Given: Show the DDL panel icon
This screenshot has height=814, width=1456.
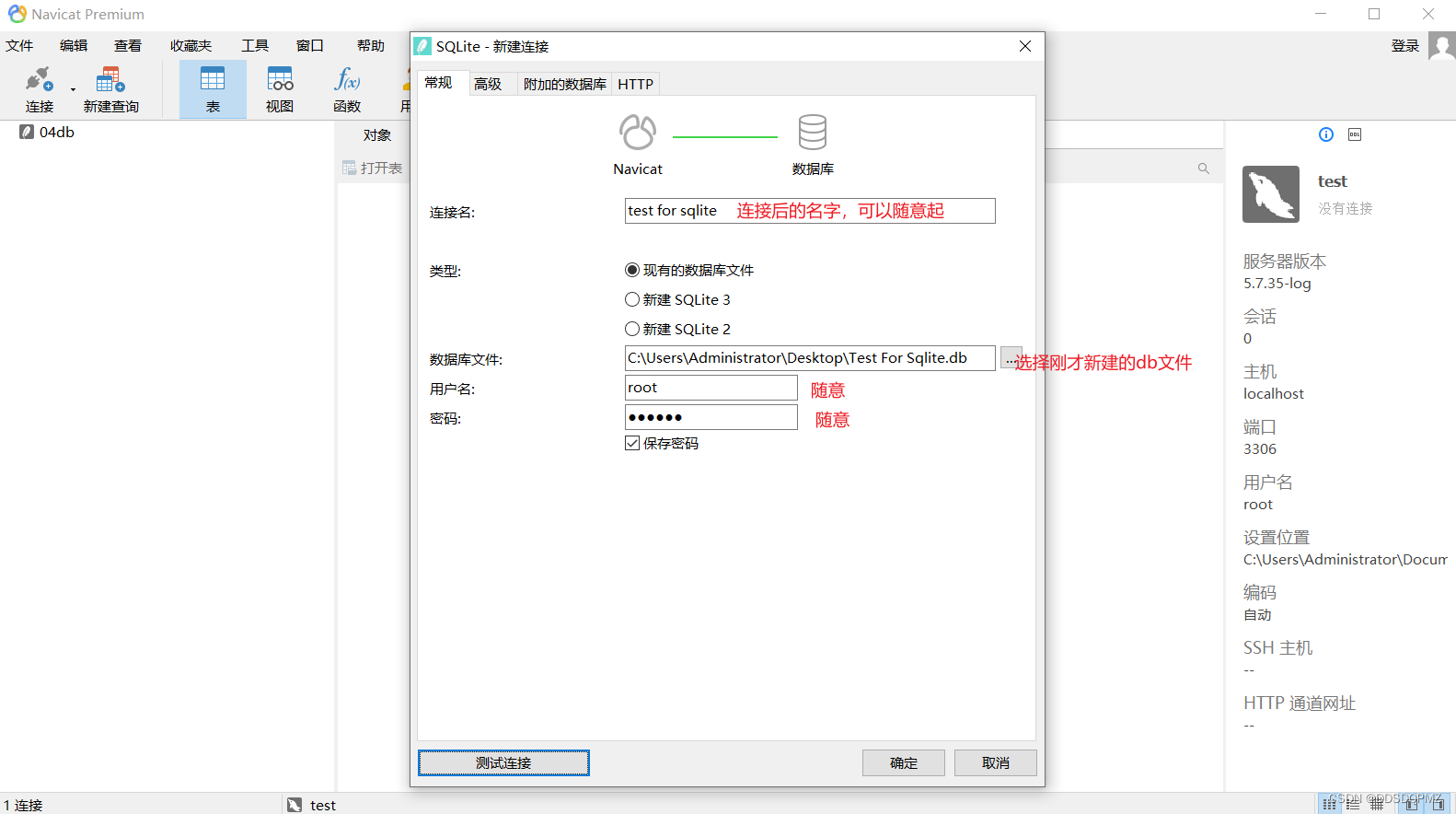Looking at the screenshot, I should (x=1355, y=134).
